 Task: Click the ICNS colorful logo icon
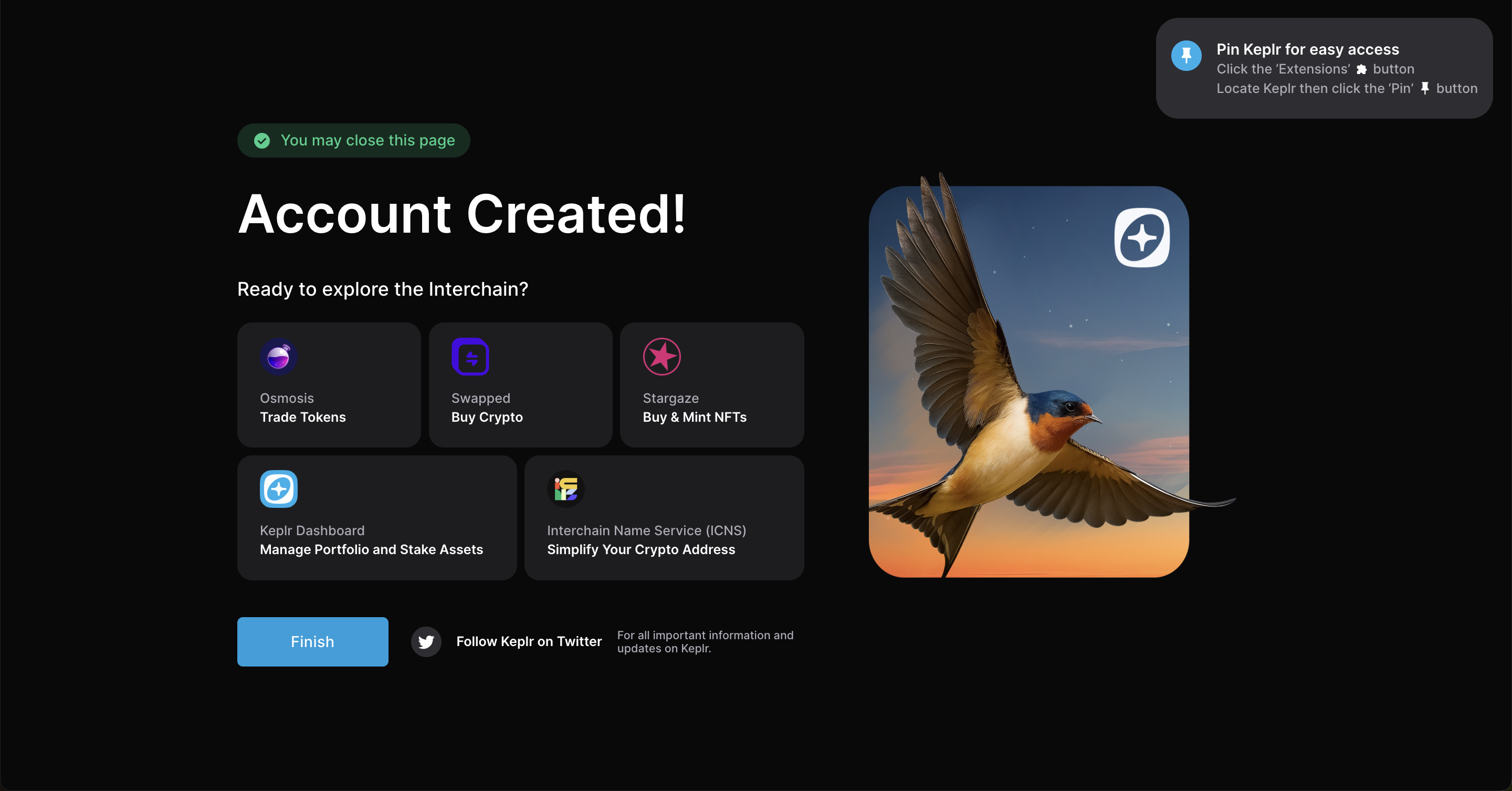[x=566, y=488]
